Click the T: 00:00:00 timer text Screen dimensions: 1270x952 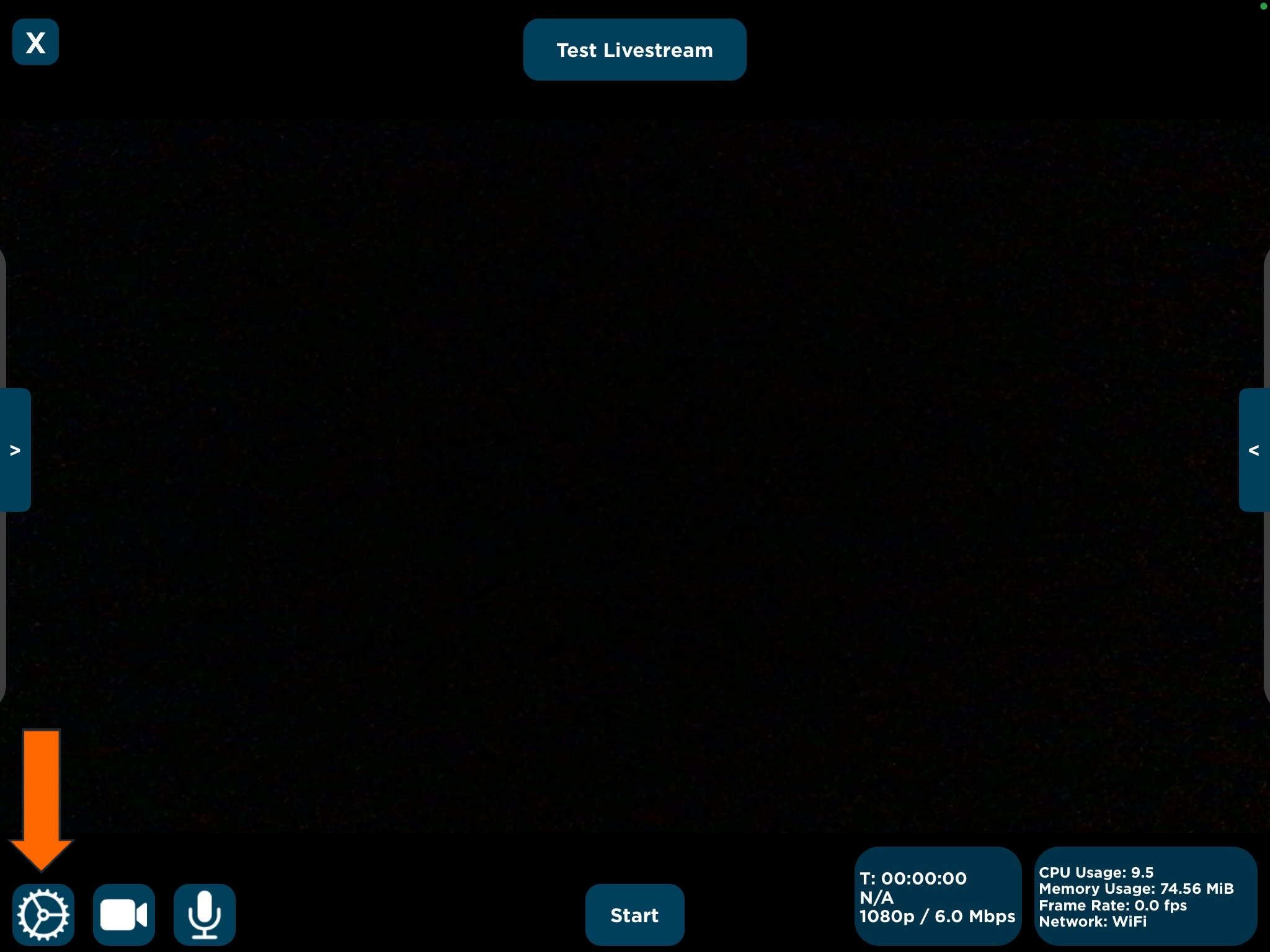click(913, 878)
